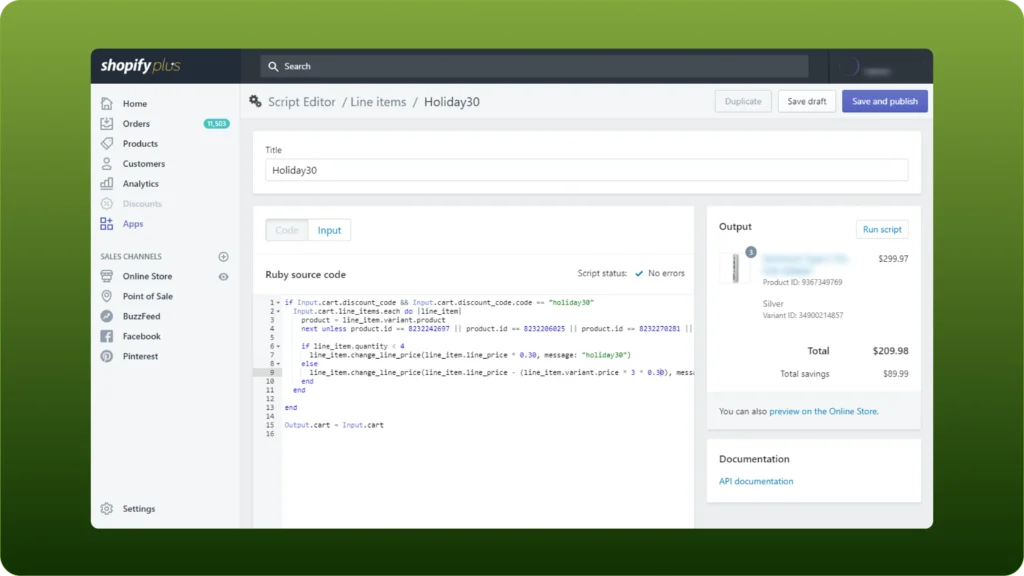Open Apps via the grid icon
Viewport: 1024px width, 576px height.
(107, 224)
